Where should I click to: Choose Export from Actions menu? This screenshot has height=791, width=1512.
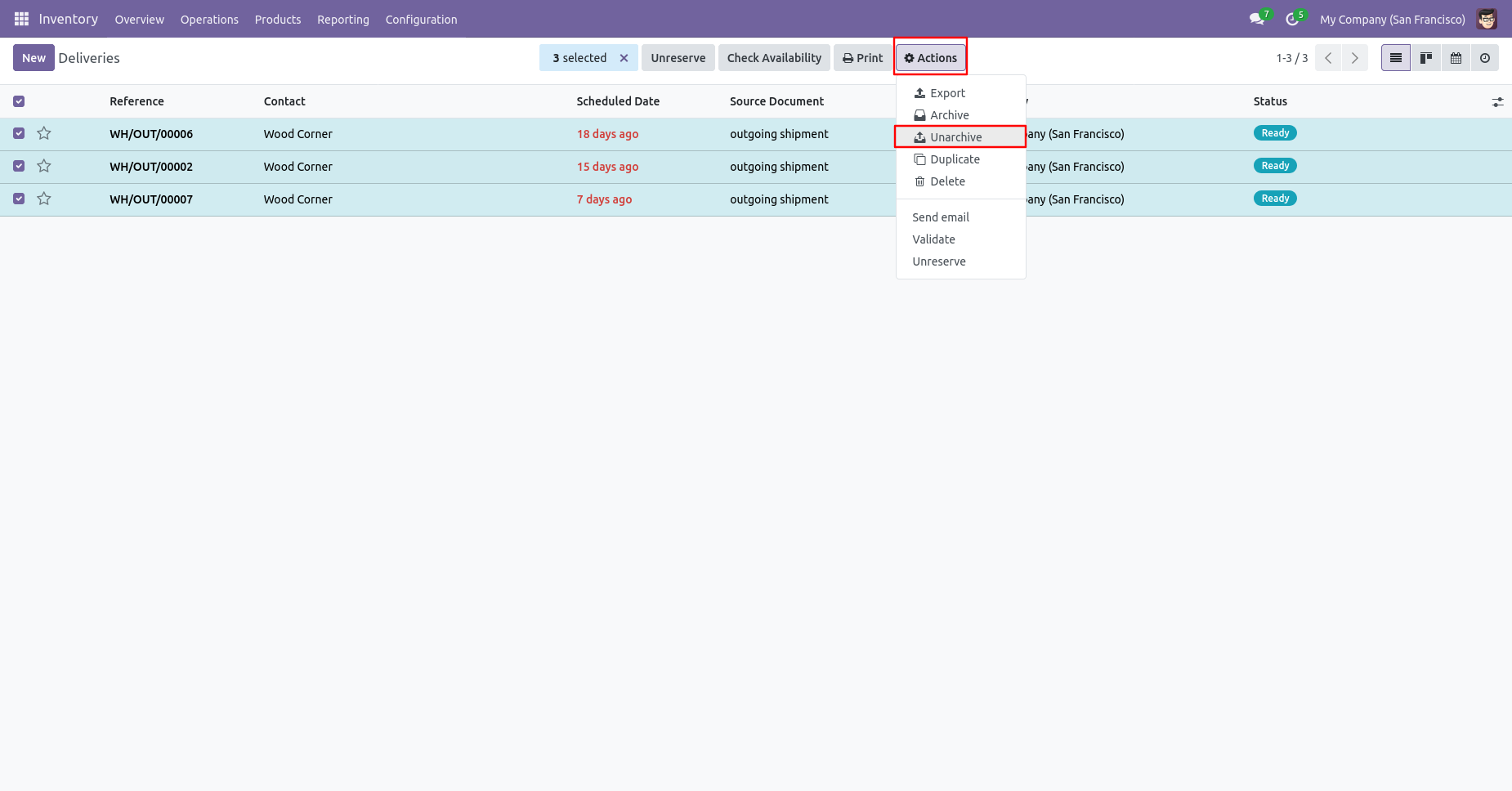coord(960,93)
